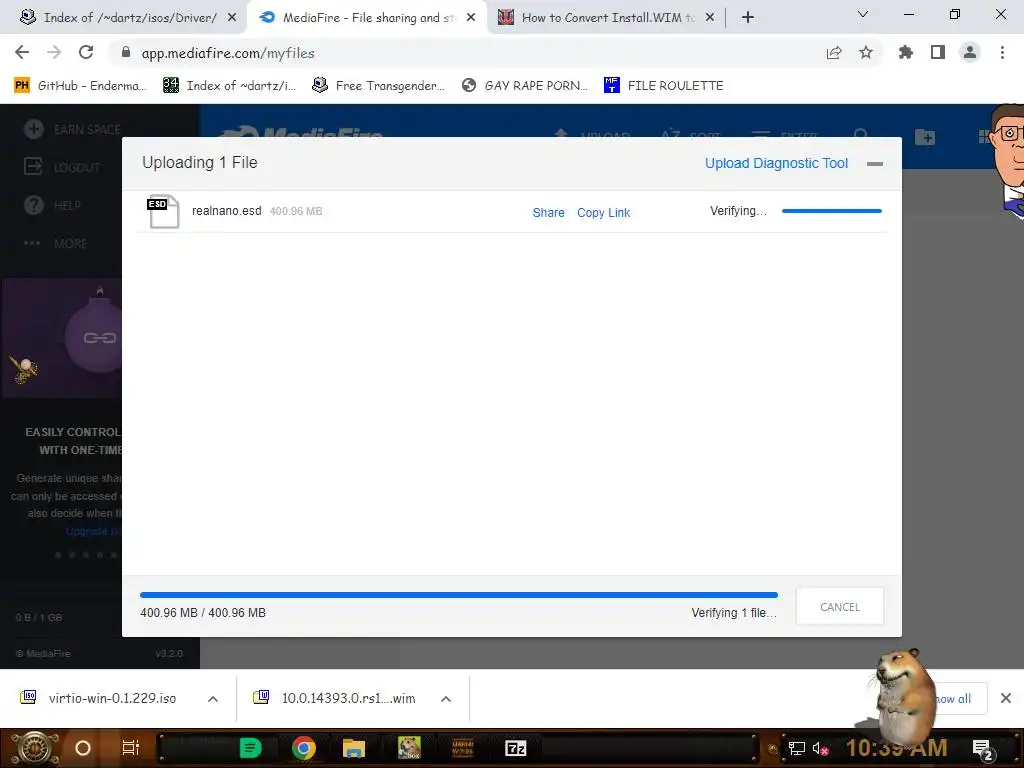
Task: Click the realnano.esd progress bar
Action: click(832, 211)
